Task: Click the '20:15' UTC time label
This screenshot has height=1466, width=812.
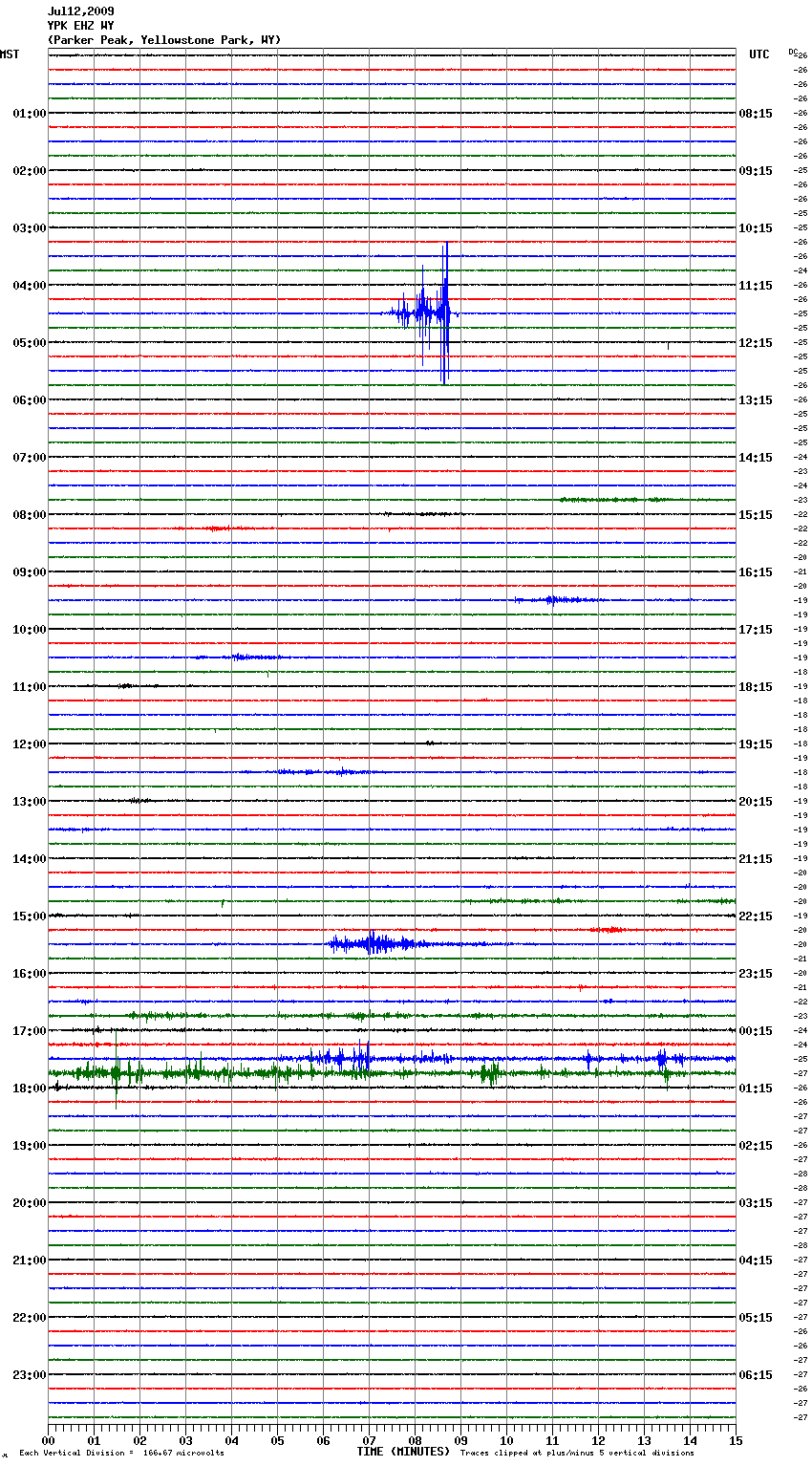Action: point(756,802)
